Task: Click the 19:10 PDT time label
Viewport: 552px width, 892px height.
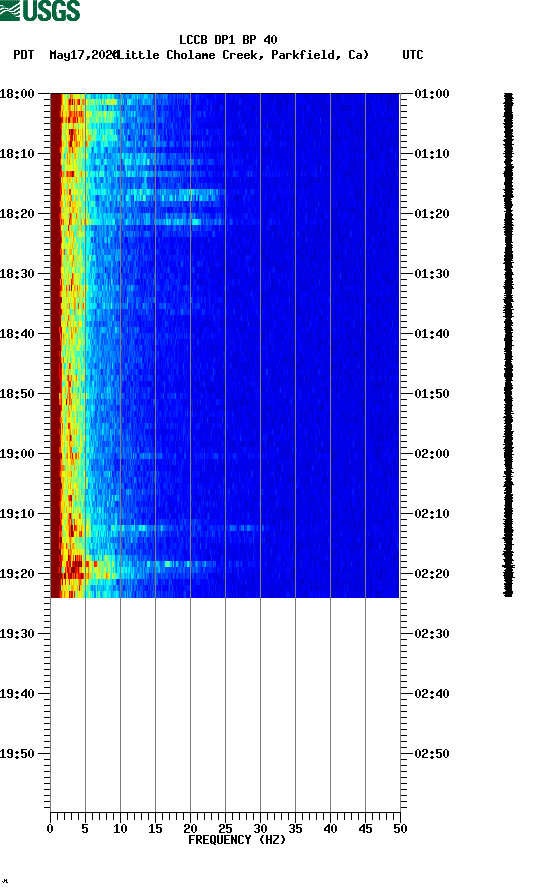Action: (17, 514)
